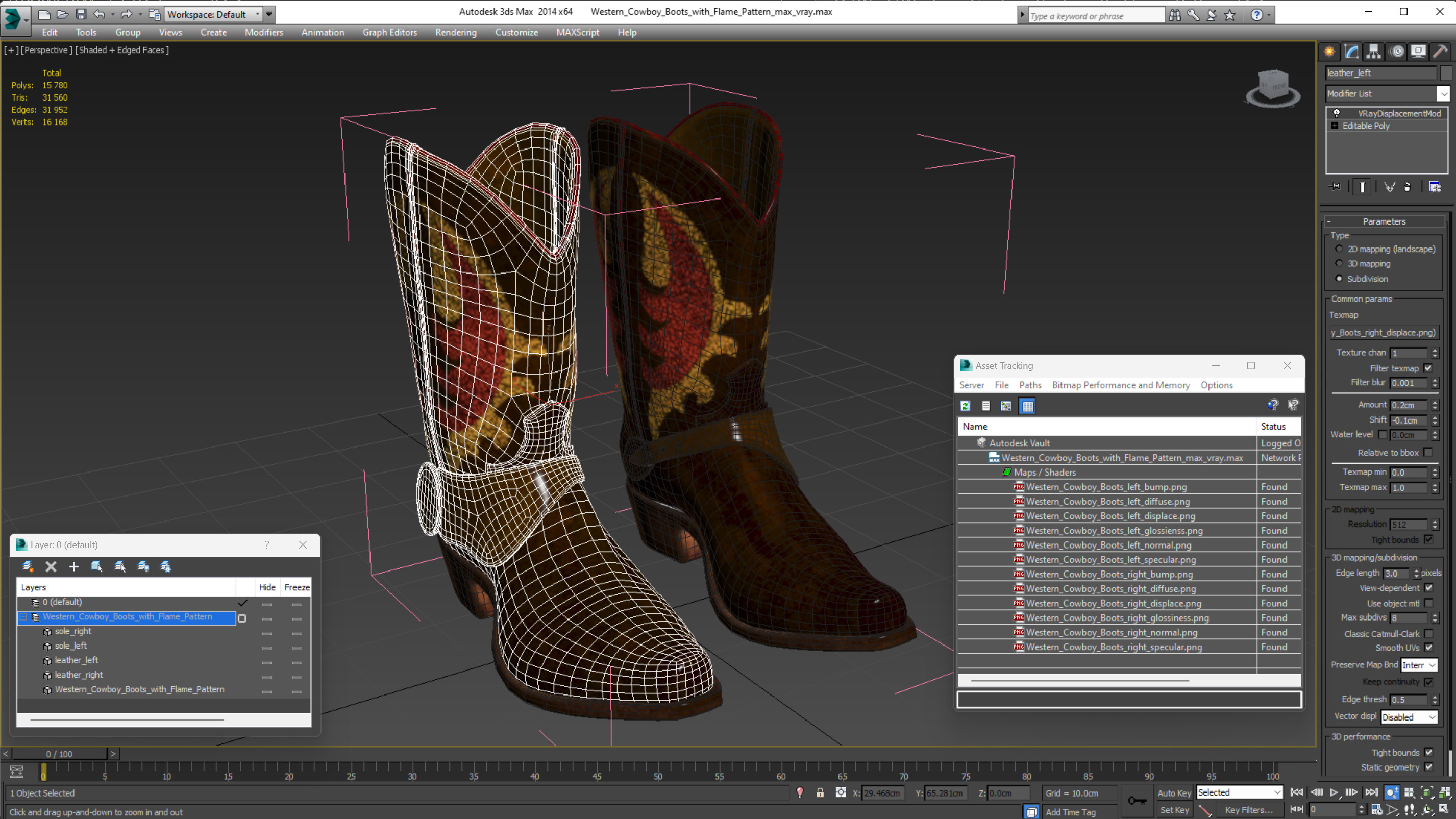This screenshot has width=1456, height=819.
Task: Select 3D mapping radio button
Action: pyautogui.click(x=1339, y=263)
